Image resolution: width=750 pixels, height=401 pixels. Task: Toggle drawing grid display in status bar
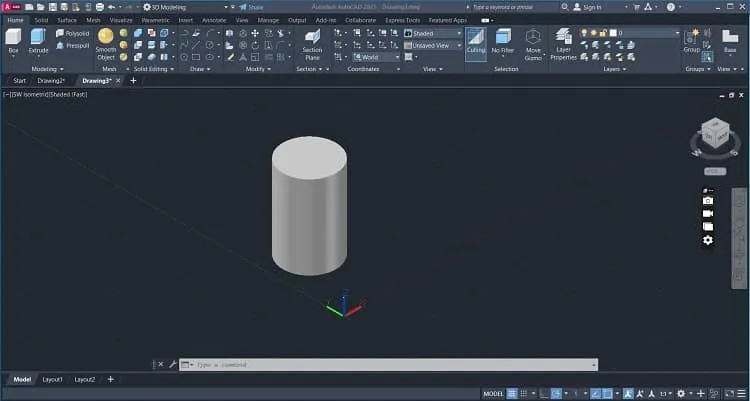point(512,394)
